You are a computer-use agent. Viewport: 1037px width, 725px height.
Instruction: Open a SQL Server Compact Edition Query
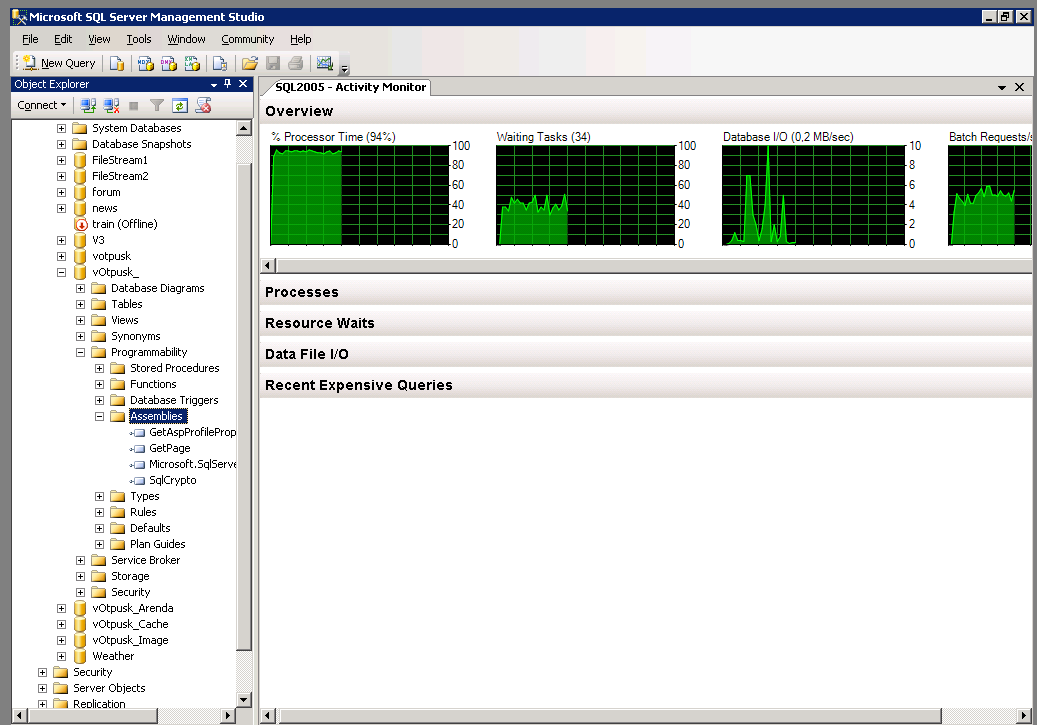(x=220, y=64)
